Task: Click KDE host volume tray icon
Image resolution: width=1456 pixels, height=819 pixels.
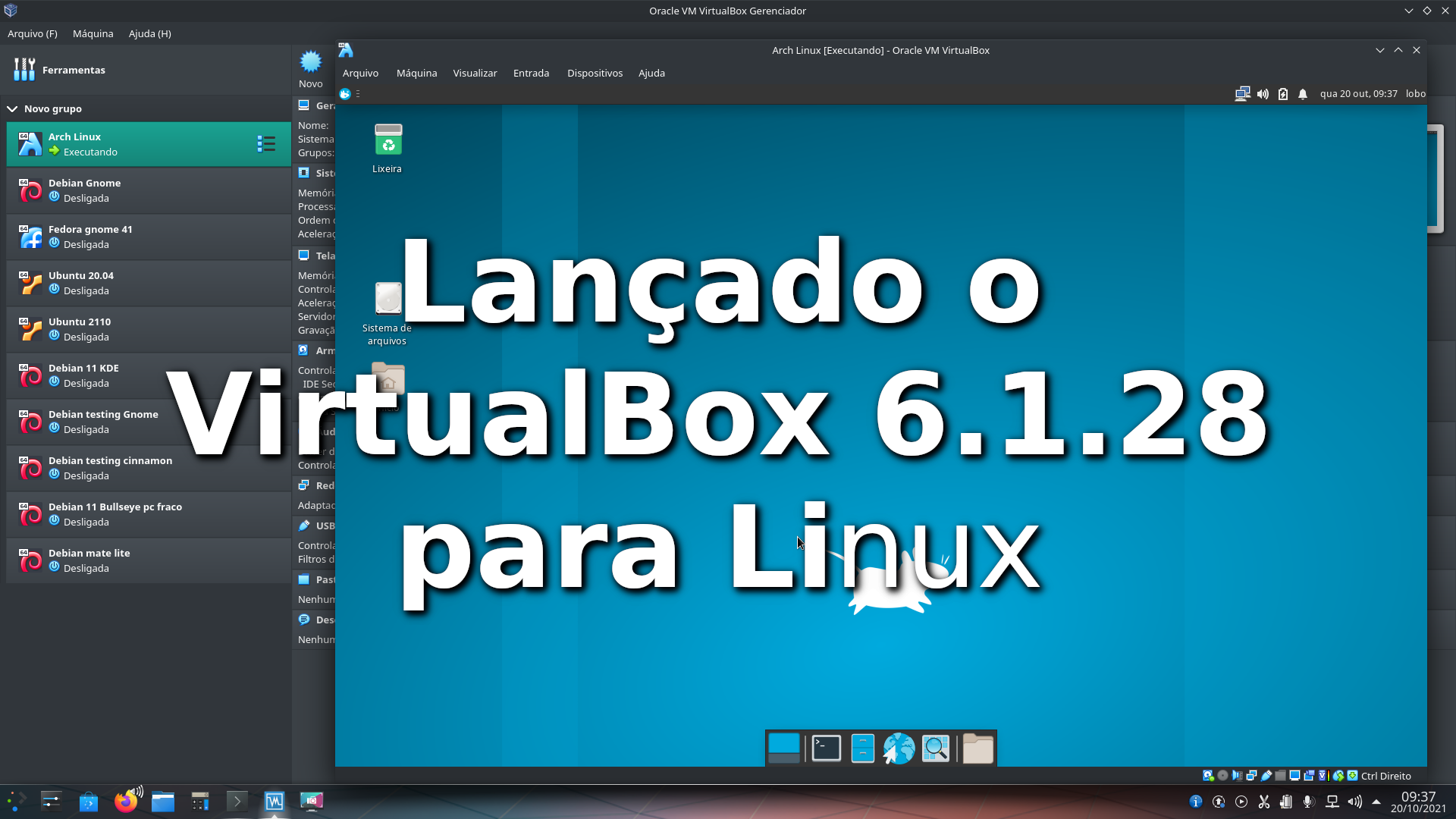Action: pyautogui.click(x=1354, y=802)
